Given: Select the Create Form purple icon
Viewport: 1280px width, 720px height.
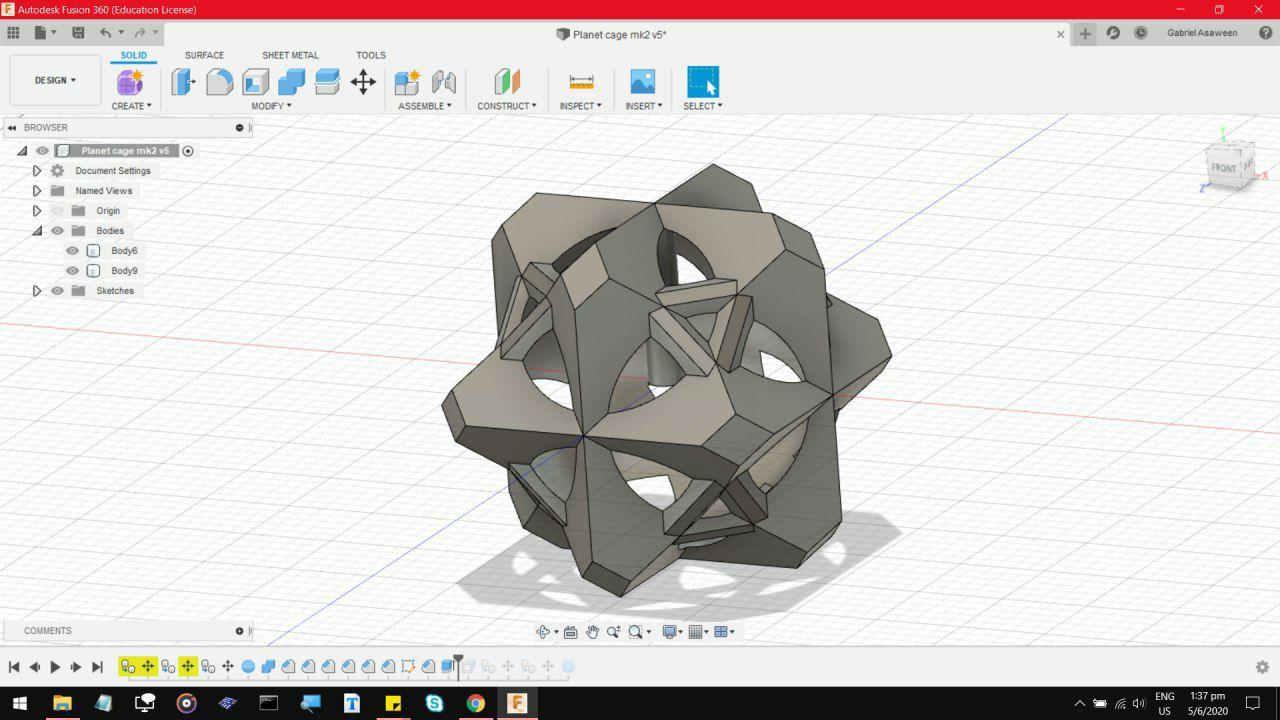Looking at the screenshot, I should coord(130,82).
